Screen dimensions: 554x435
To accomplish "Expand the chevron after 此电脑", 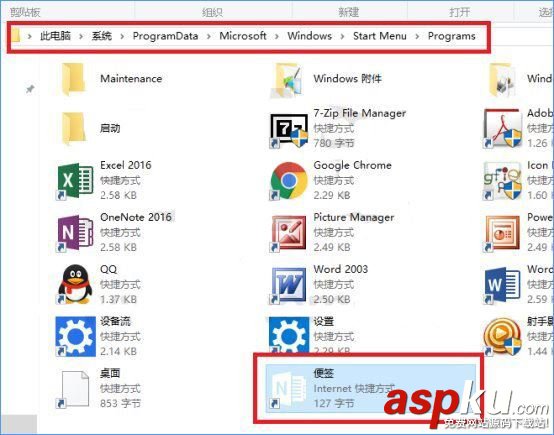I will pos(81,36).
